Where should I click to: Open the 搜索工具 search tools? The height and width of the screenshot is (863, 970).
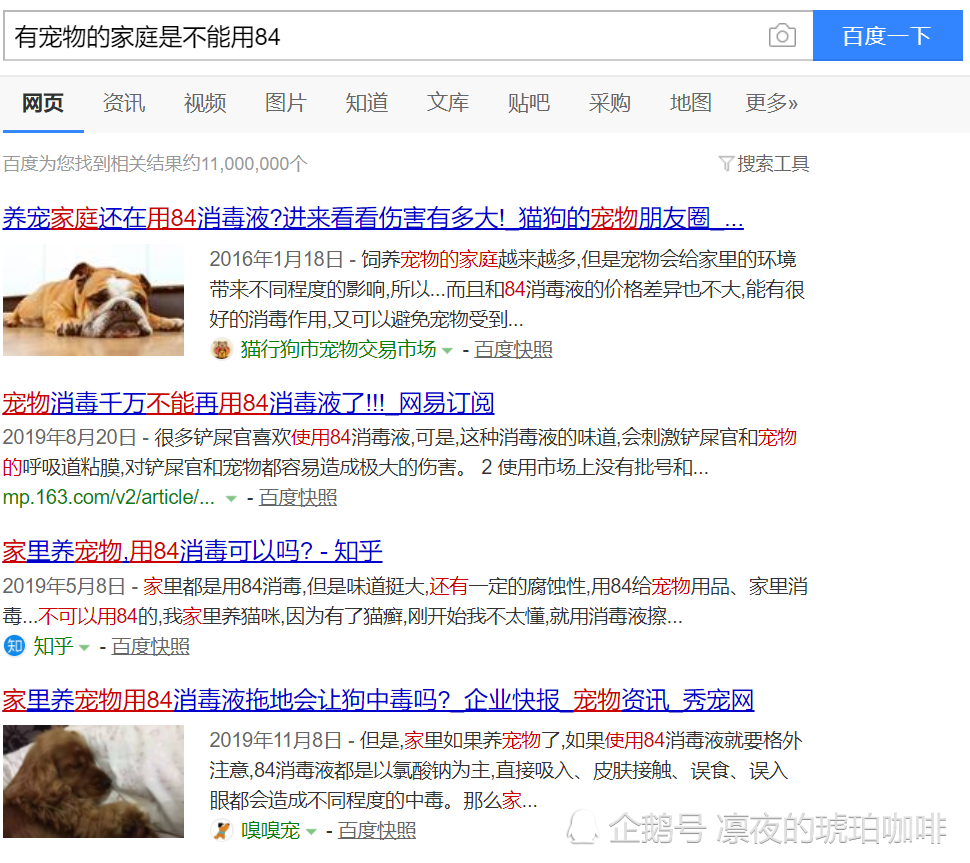pyautogui.click(x=764, y=164)
